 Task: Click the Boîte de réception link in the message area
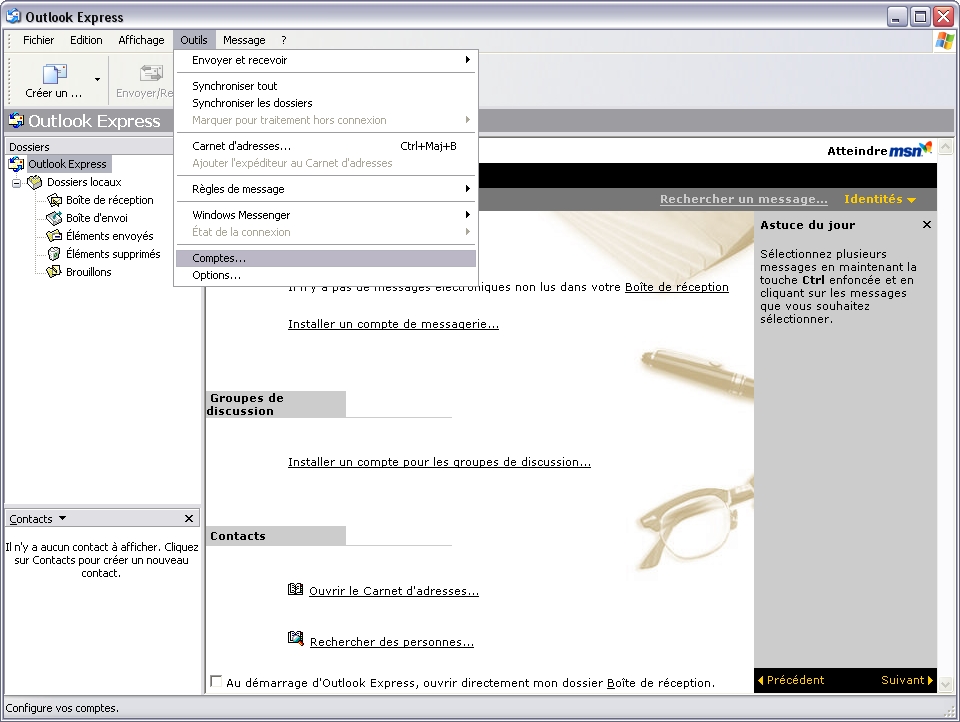tap(677, 287)
